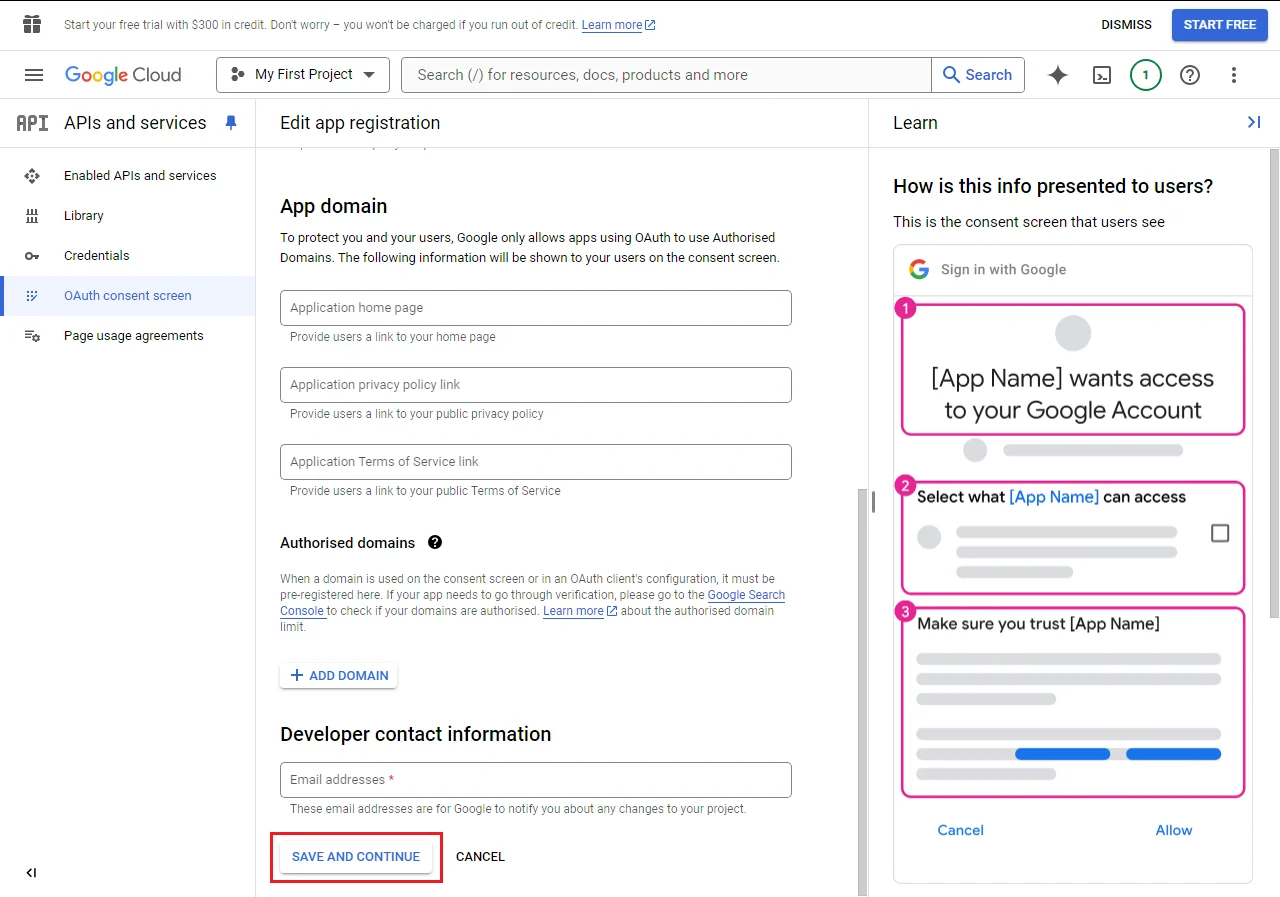
Task: Click the Developer contact information heading
Action: (415, 734)
